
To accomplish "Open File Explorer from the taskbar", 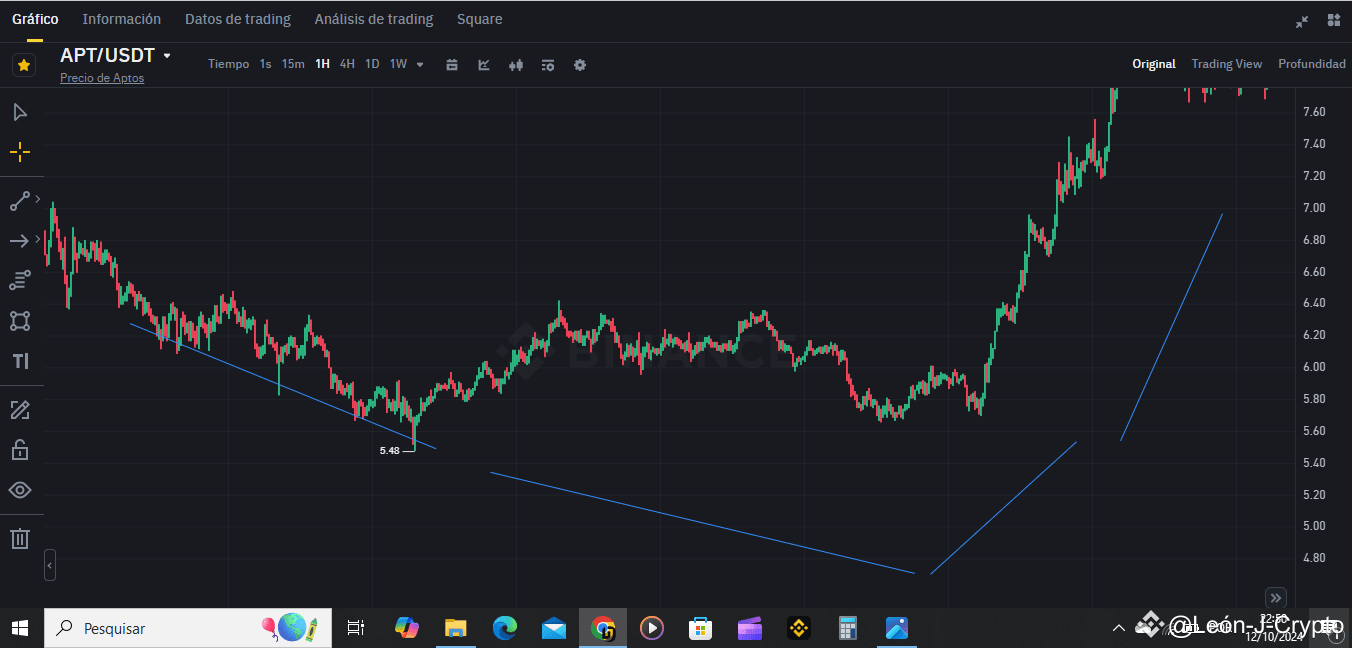I will coord(456,628).
